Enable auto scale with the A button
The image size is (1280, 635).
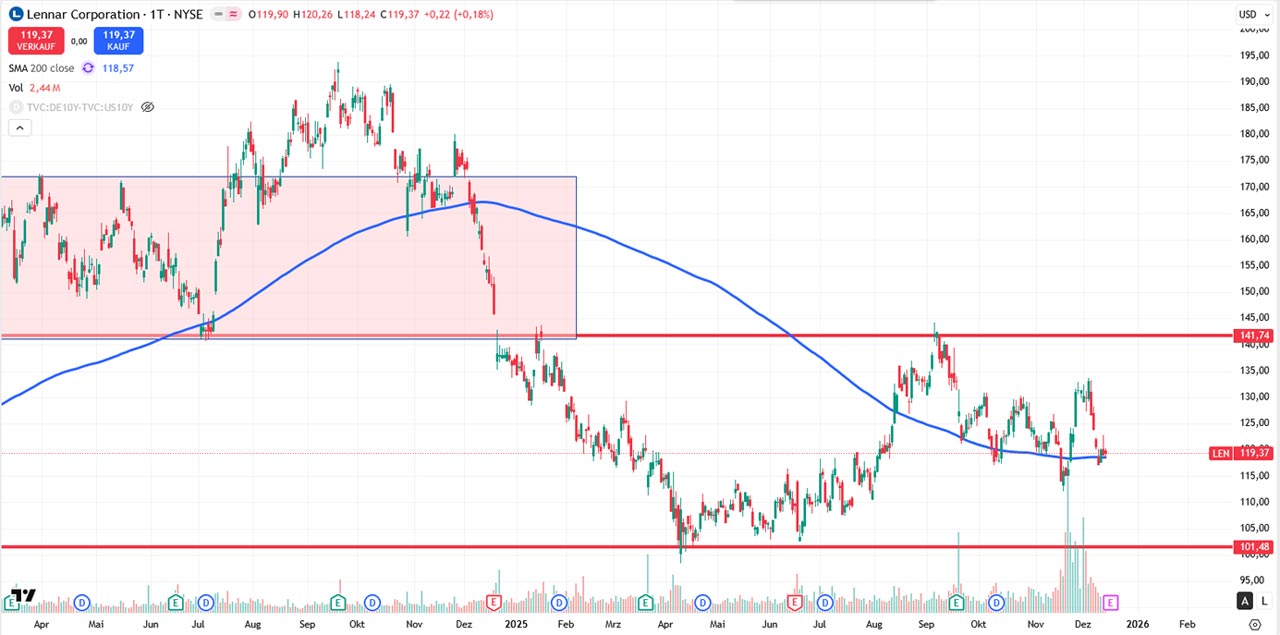1244,601
